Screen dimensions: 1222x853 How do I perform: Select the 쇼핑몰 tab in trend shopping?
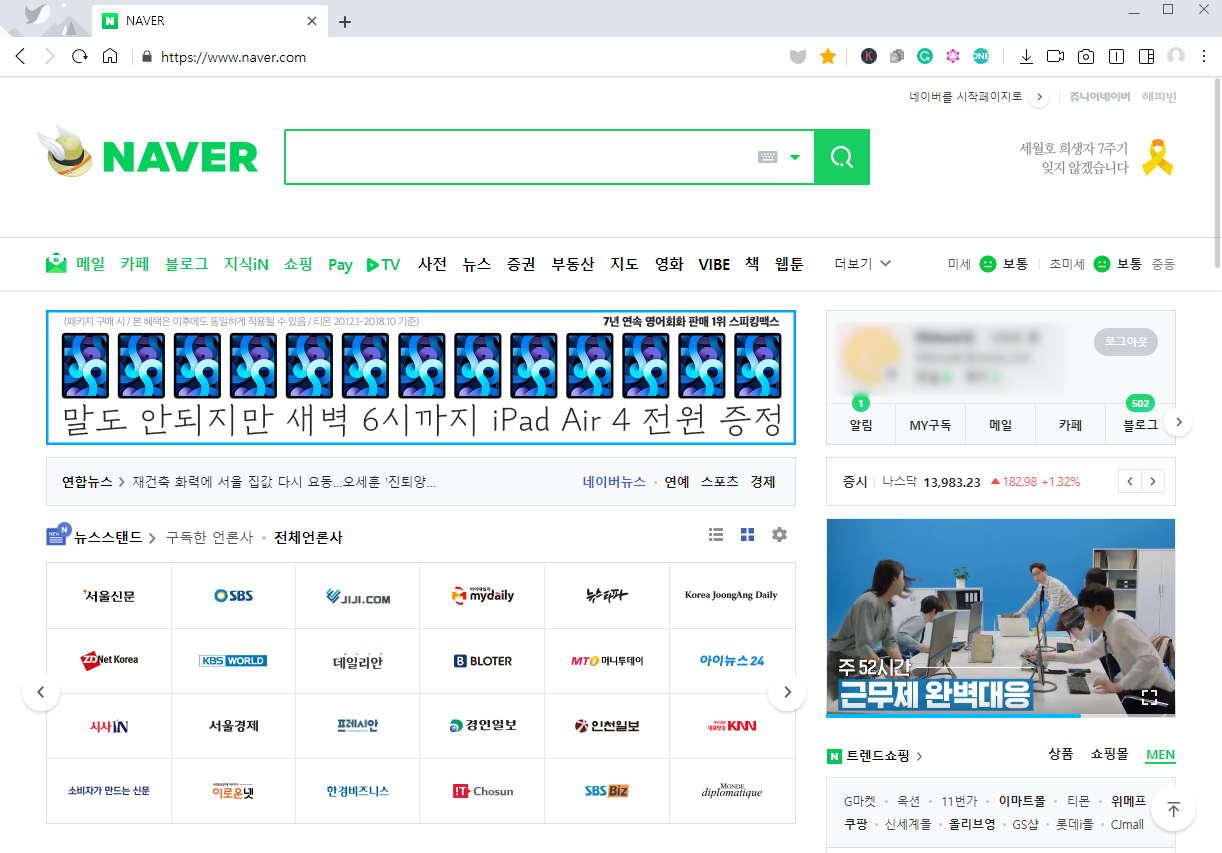1109,754
